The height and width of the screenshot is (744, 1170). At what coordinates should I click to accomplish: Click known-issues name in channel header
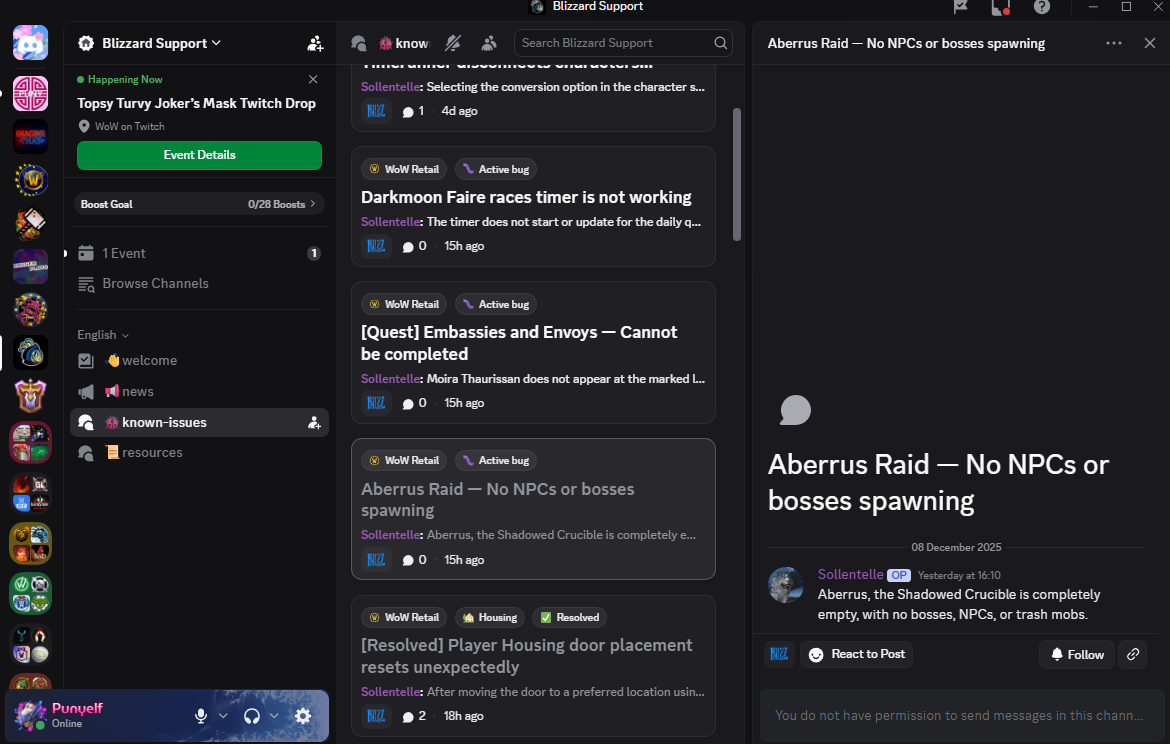(x=412, y=43)
